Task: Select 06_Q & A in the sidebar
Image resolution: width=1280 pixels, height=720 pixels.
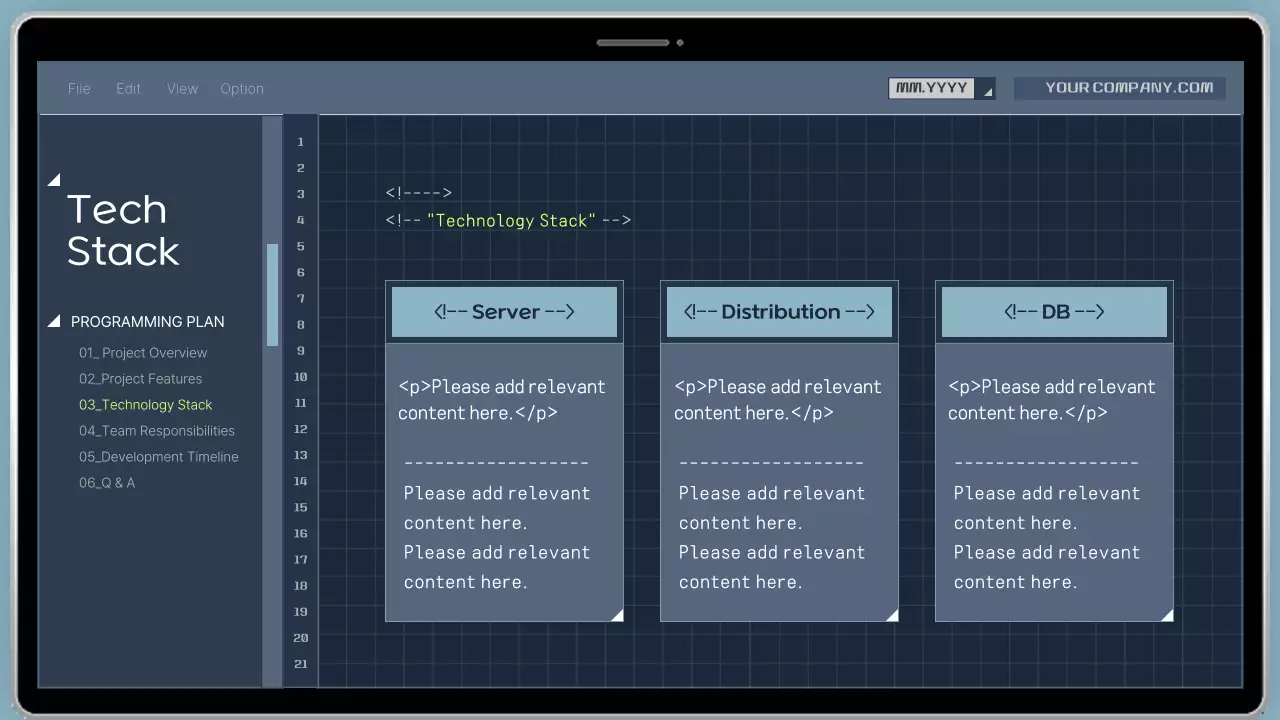Action: [107, 483]
